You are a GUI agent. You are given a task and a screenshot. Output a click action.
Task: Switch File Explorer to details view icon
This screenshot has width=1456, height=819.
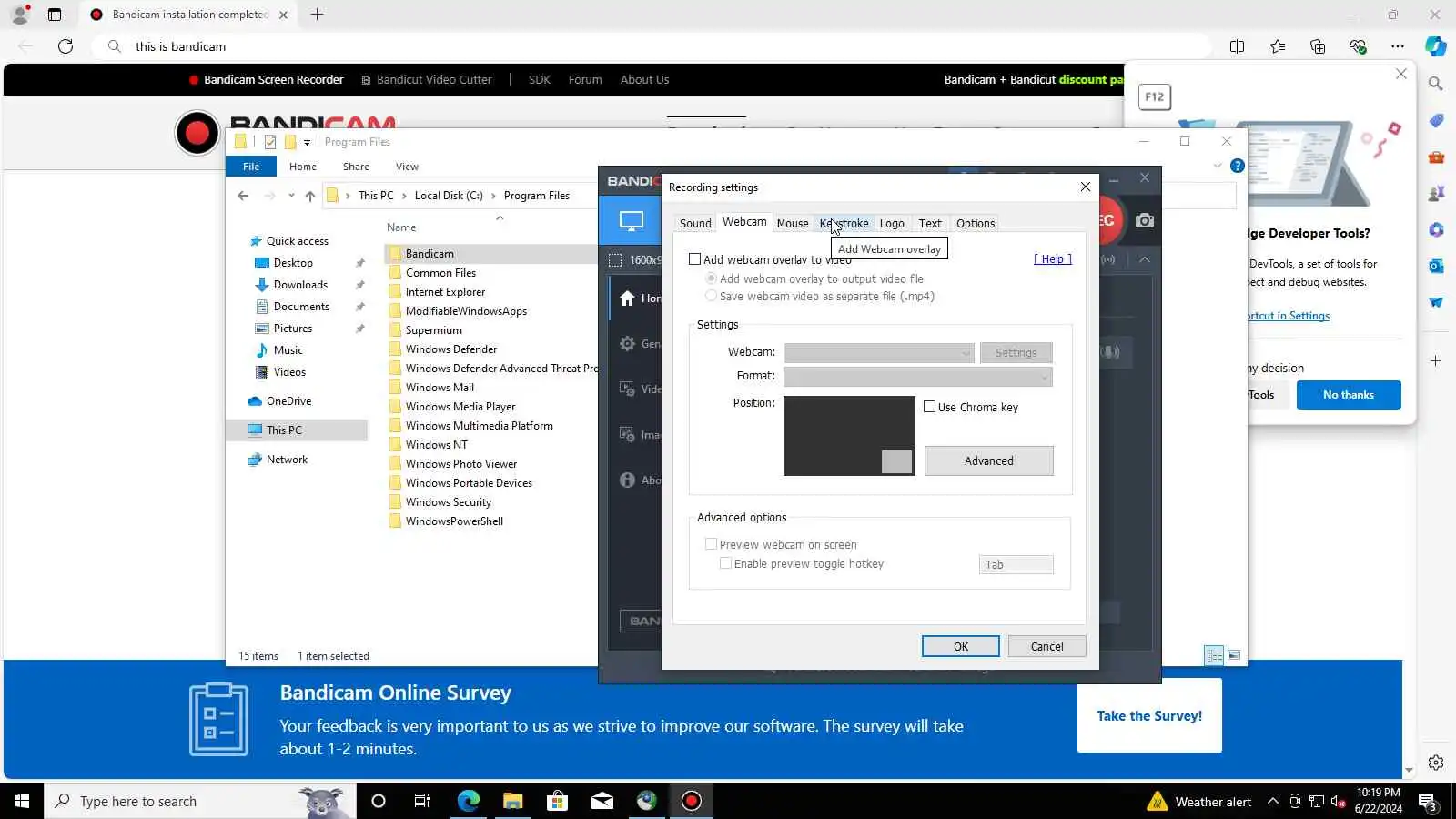coord(1214,655)
